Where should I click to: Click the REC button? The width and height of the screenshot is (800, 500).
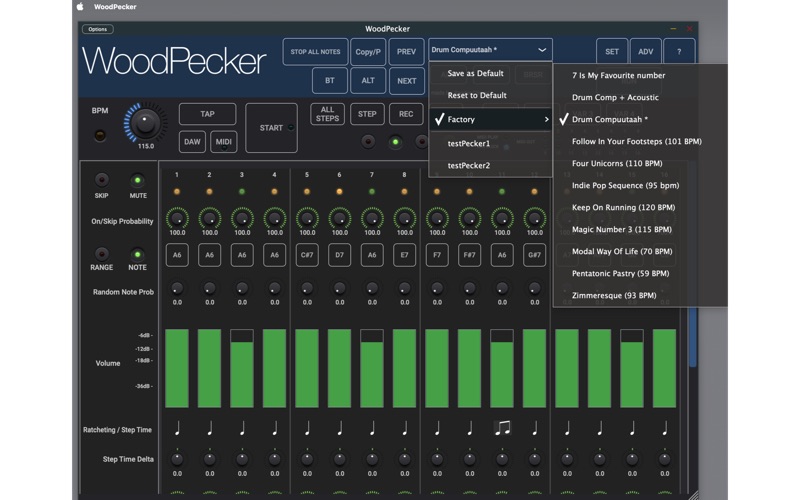tap(406, 114)
